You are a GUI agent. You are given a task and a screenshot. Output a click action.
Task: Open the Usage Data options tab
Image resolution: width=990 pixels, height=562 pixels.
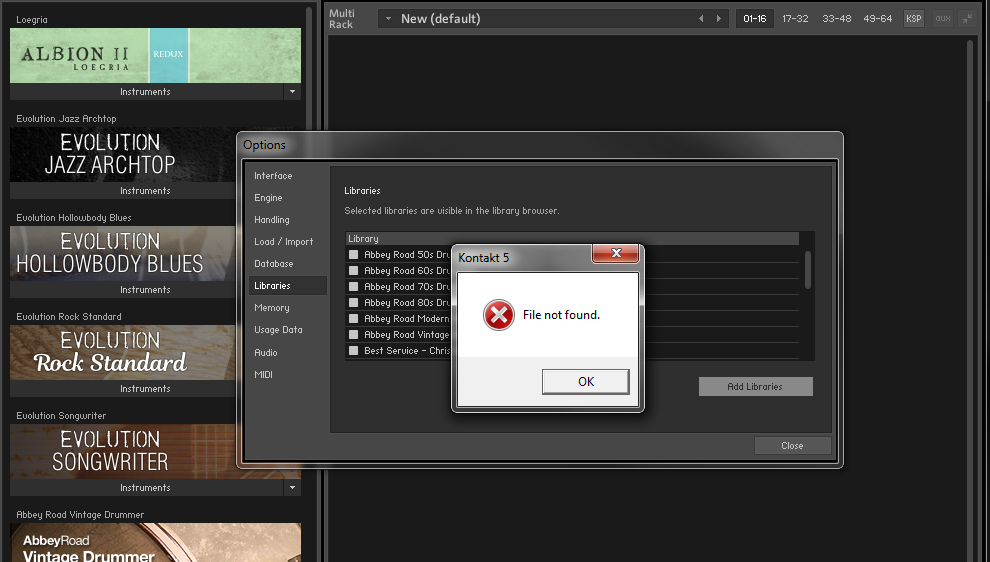[278, 330]
